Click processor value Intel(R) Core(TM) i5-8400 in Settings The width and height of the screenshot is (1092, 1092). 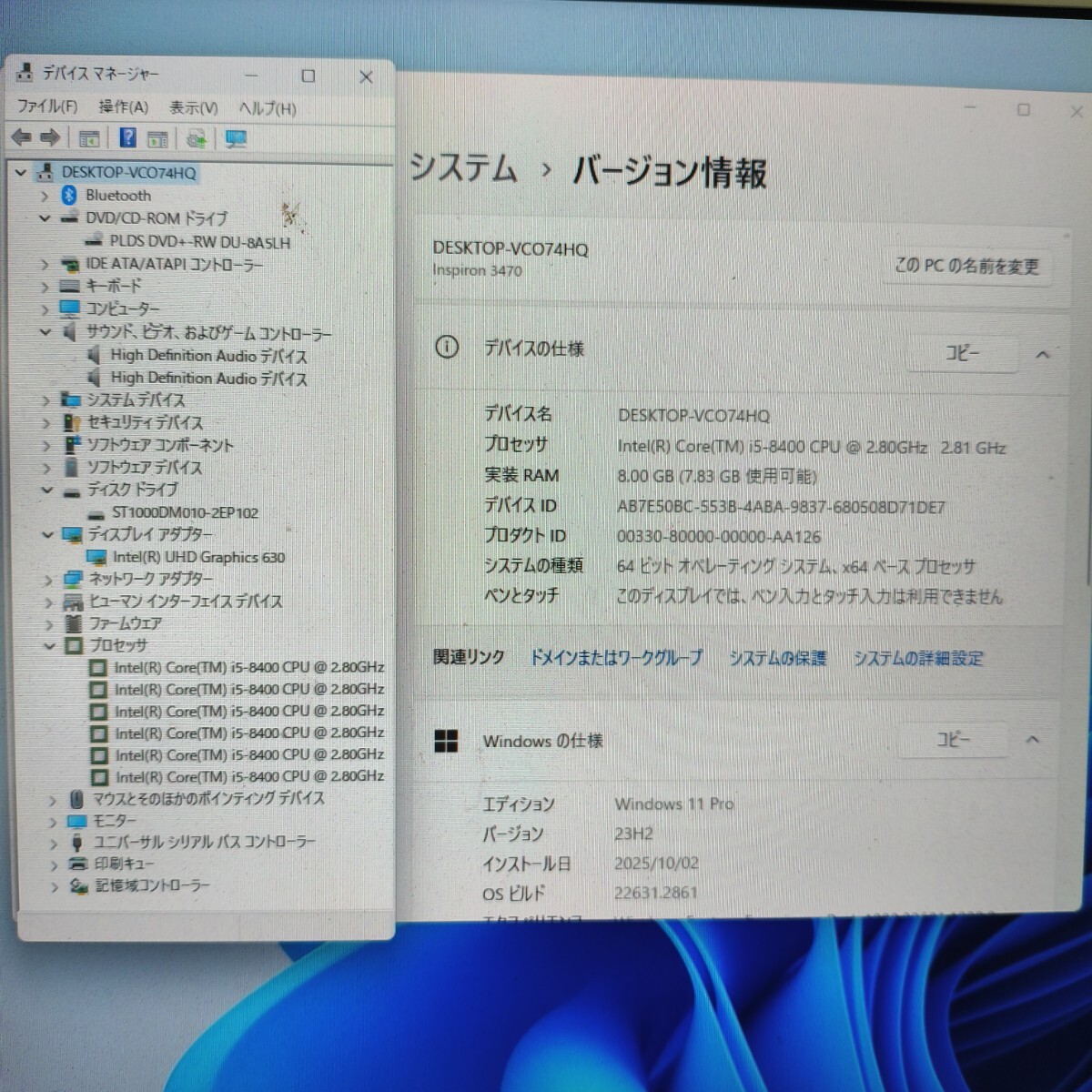click(x=812, y=448)
